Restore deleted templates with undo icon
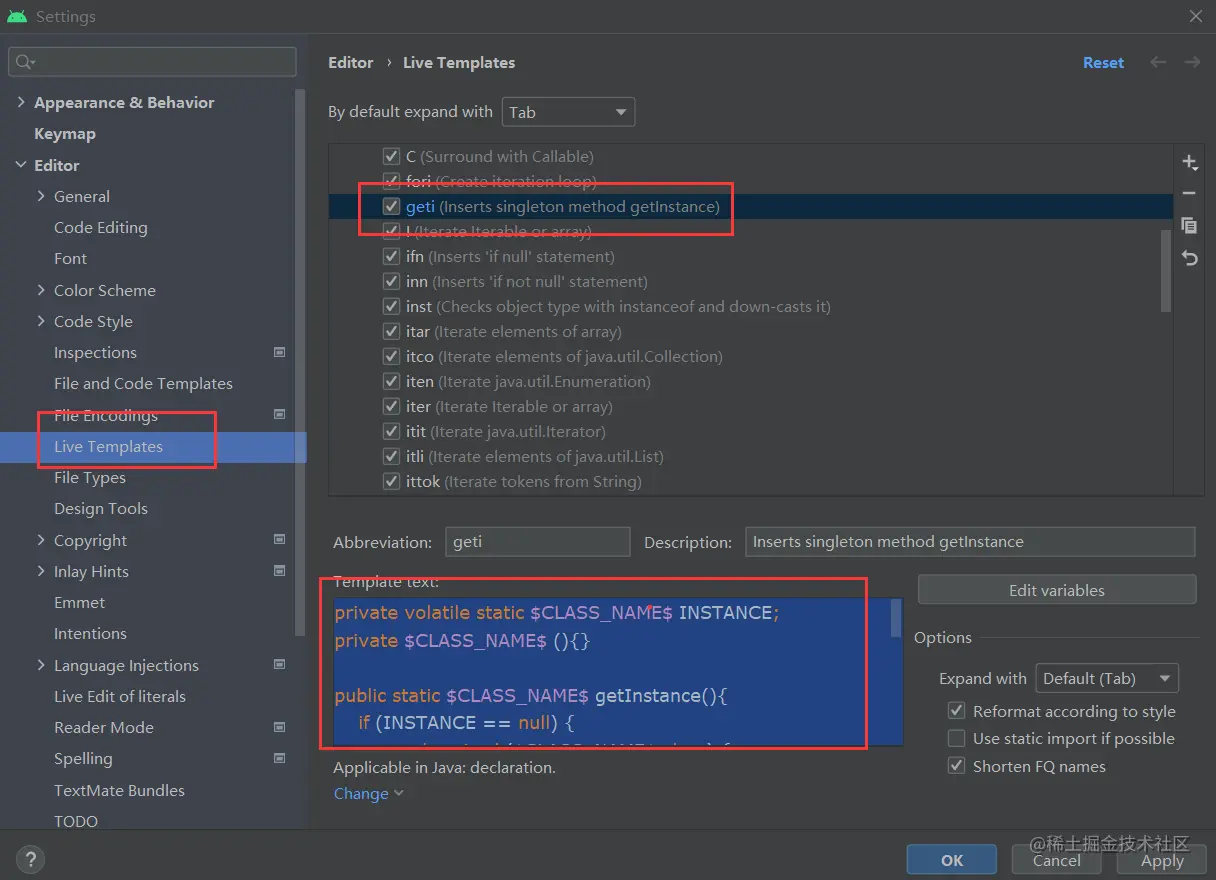The height and width of the screenshot is (880, 1216). tap(1189, 258)
